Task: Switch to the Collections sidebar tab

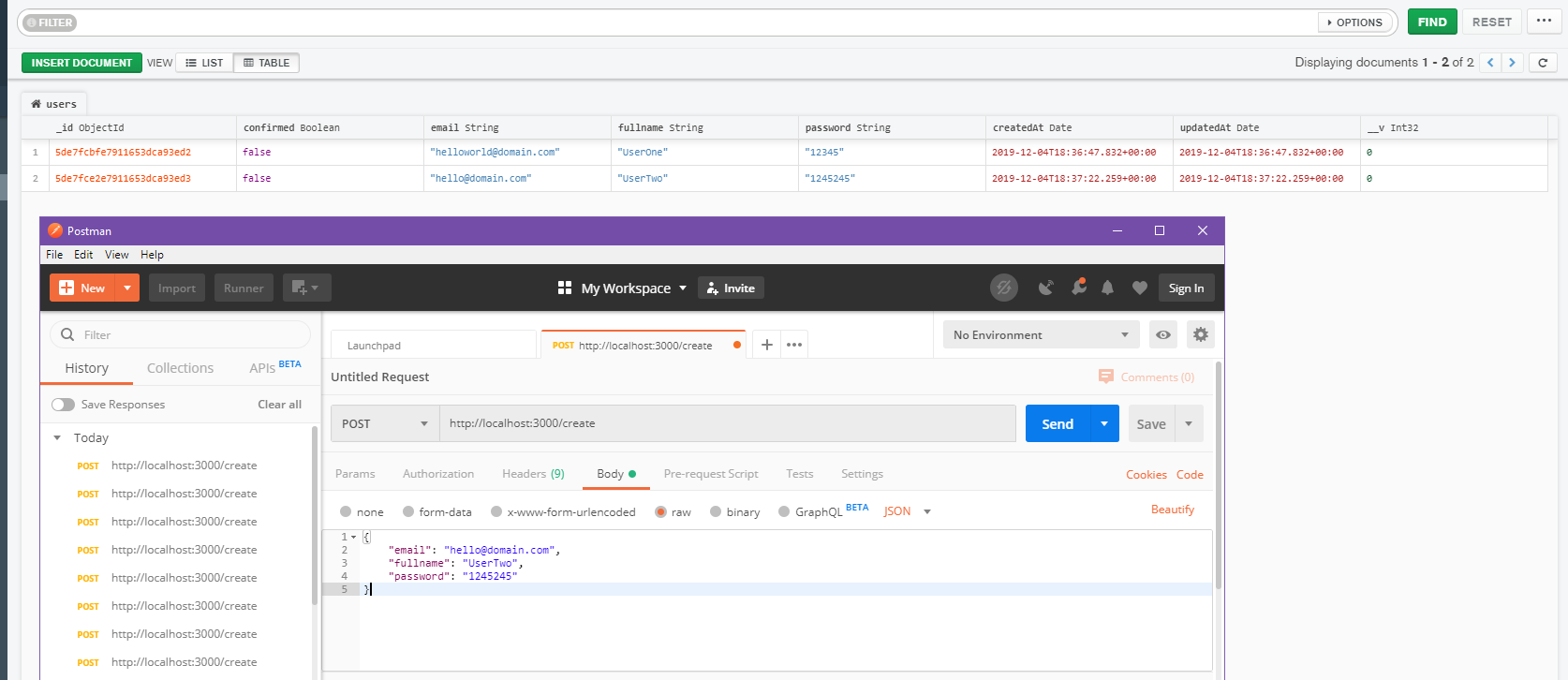Action: (180, 368)
